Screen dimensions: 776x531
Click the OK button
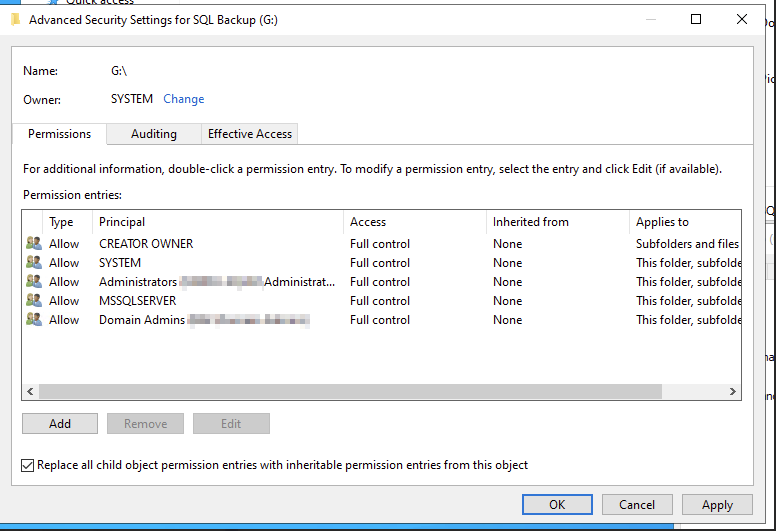pyautogui.click(x=557, y=505)
